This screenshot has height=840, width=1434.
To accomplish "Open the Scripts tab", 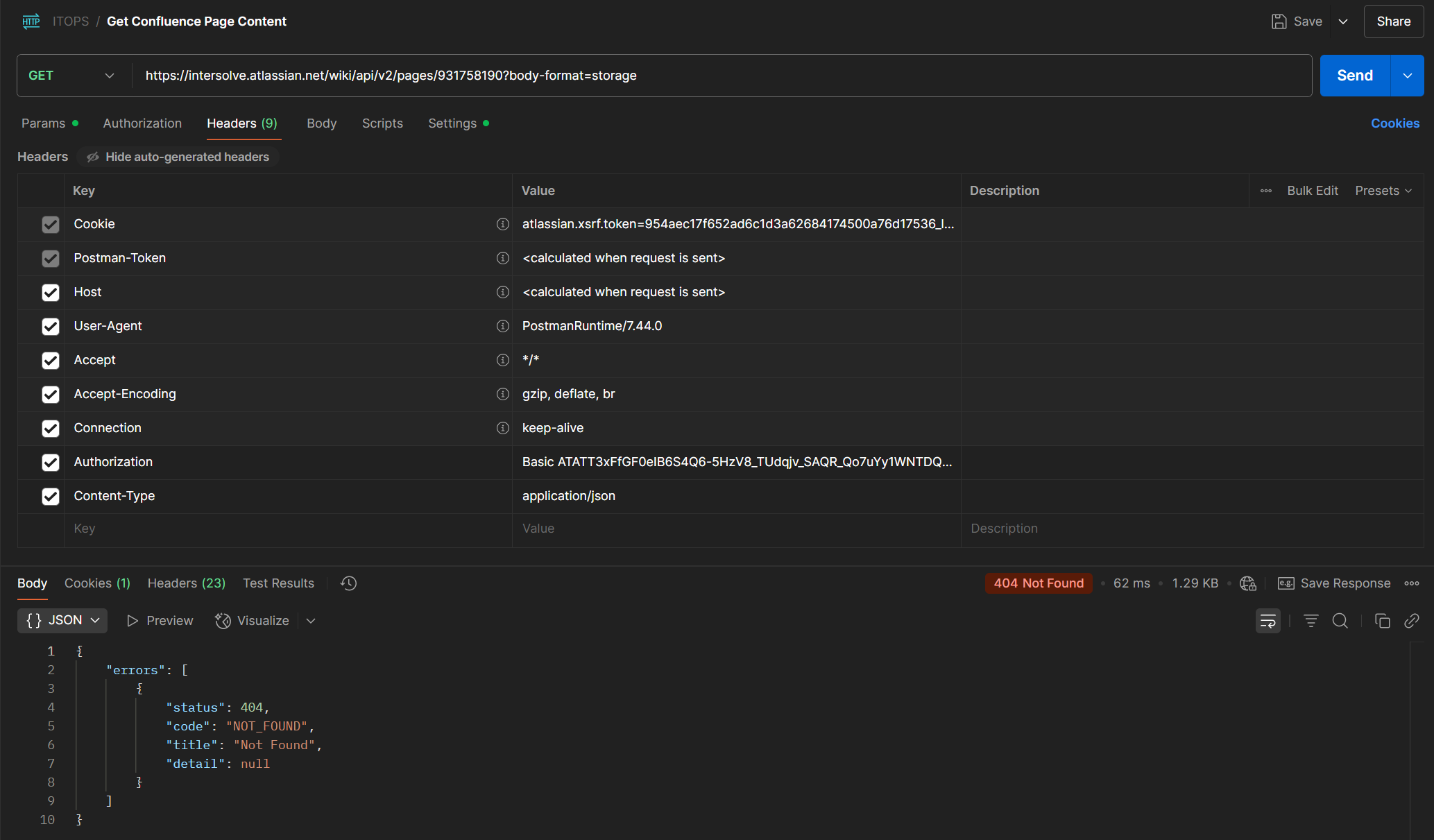I will coord(382,123).
